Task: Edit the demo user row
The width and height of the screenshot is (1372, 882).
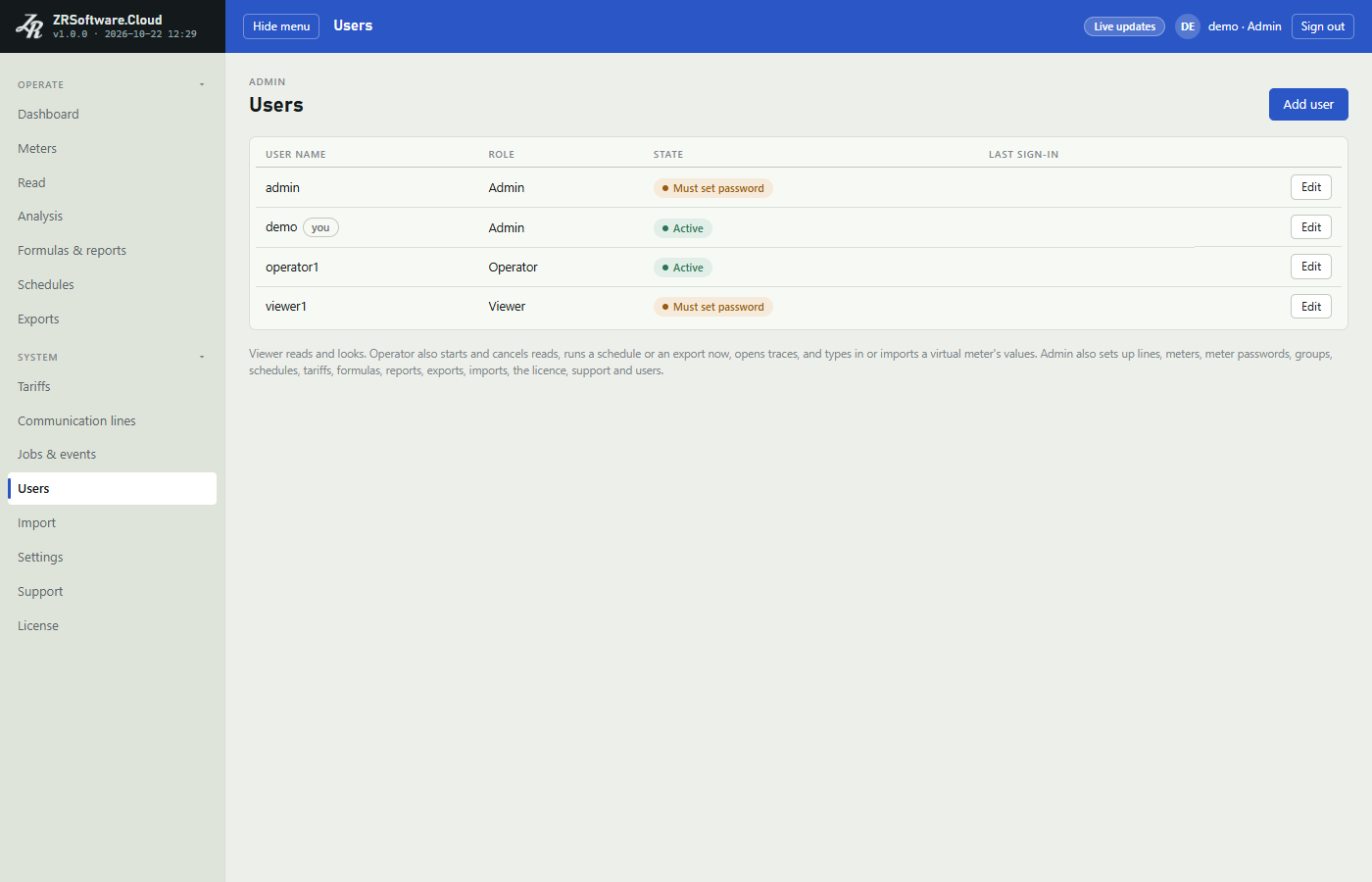Action: pos(1311,227)
